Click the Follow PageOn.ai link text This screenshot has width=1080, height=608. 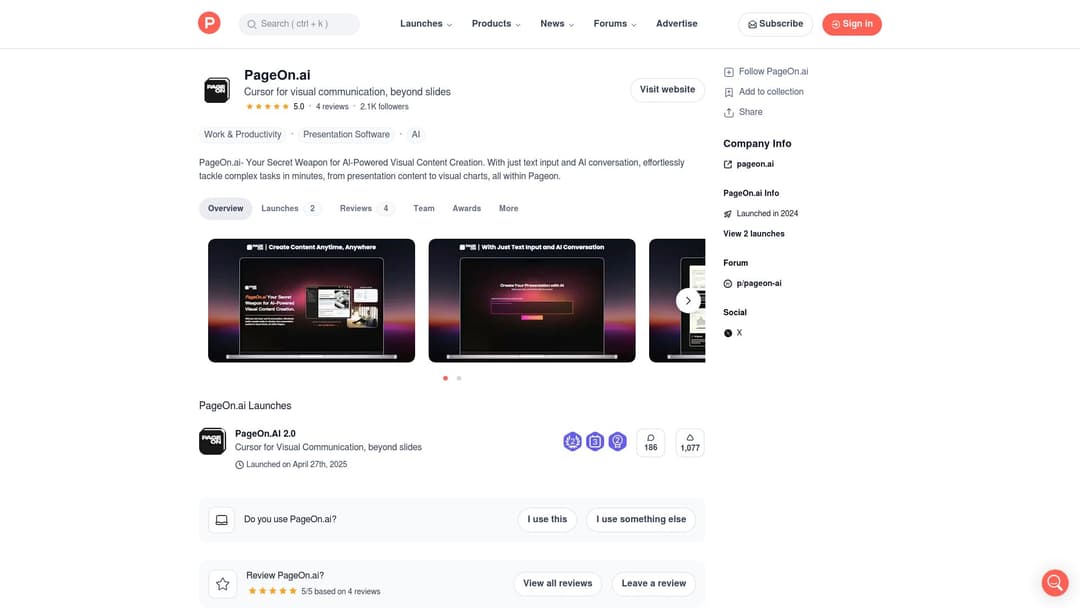773,72
